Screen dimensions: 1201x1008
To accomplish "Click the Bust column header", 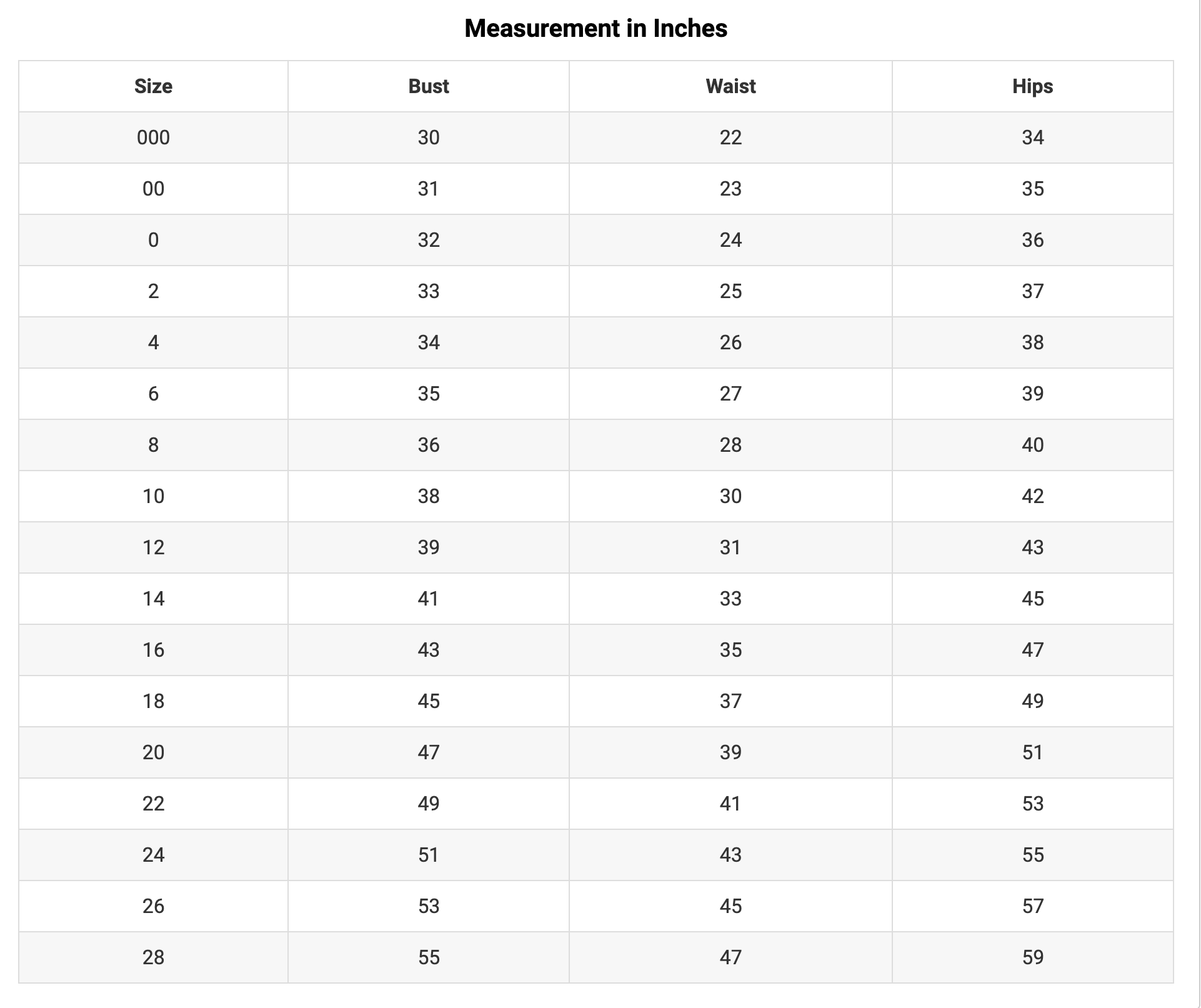I will 429,86.
